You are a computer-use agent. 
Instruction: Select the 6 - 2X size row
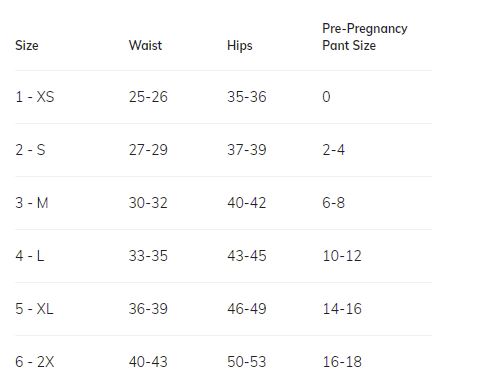(224, 362)
